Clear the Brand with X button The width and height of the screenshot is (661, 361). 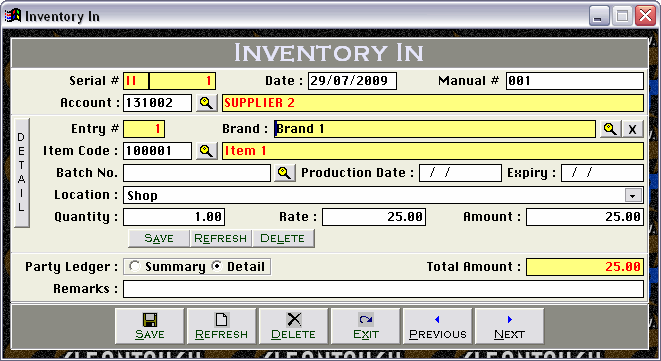632,129
